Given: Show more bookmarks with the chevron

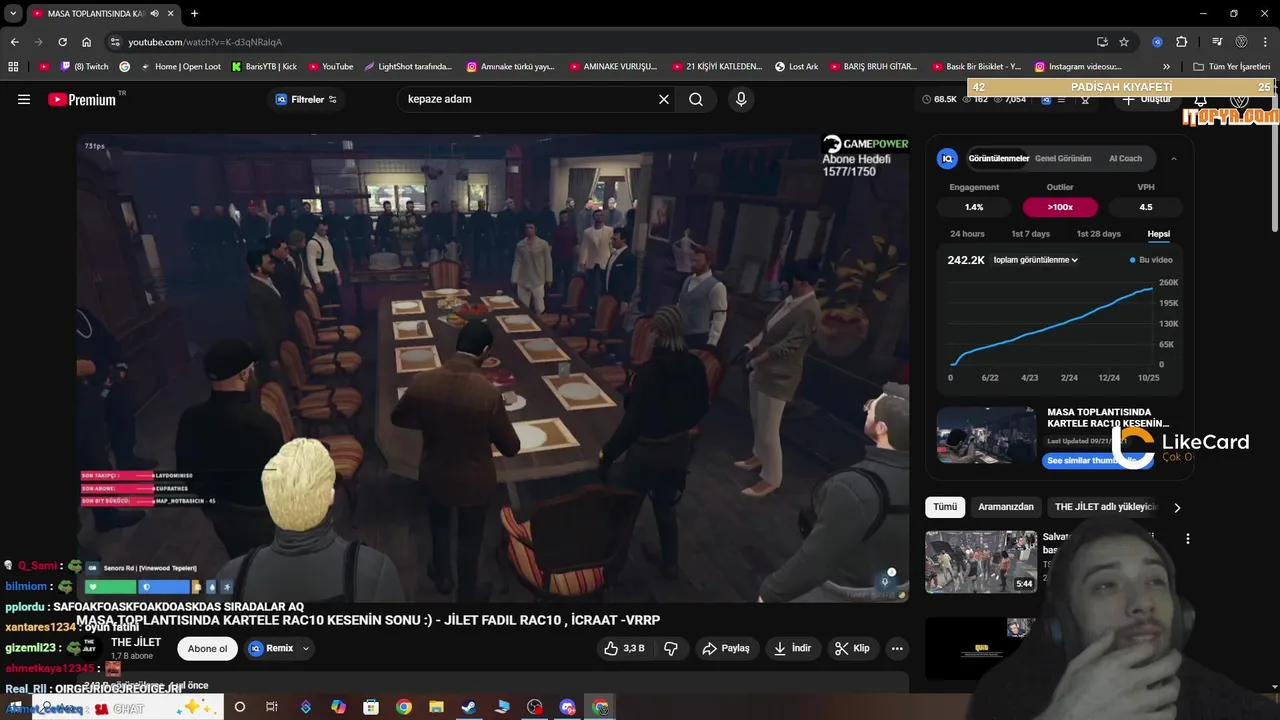Looking at the screenshot, I should [x=1166, y=66].
